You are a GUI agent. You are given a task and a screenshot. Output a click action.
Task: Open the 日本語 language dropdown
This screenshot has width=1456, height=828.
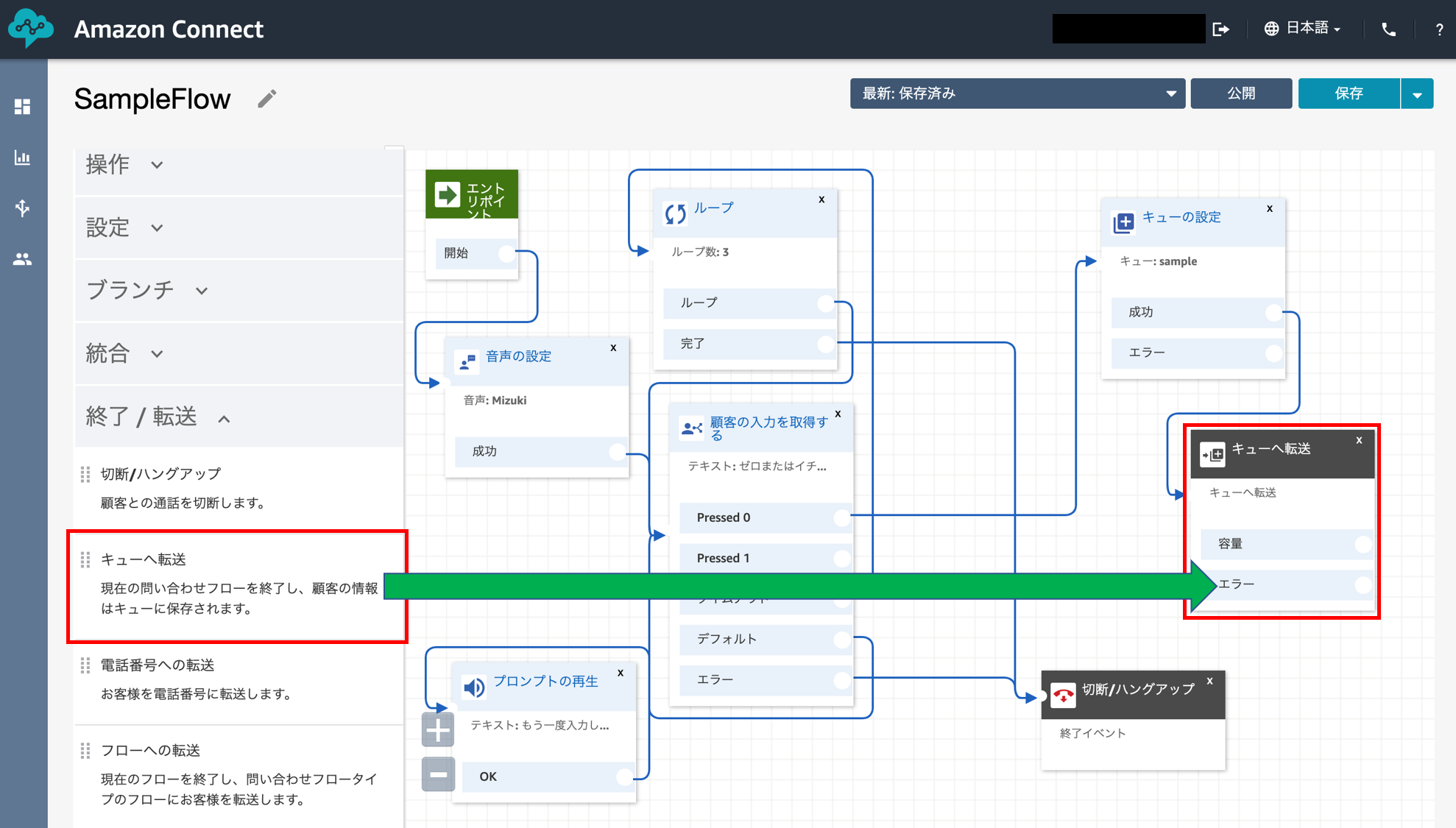(1302, 29)
